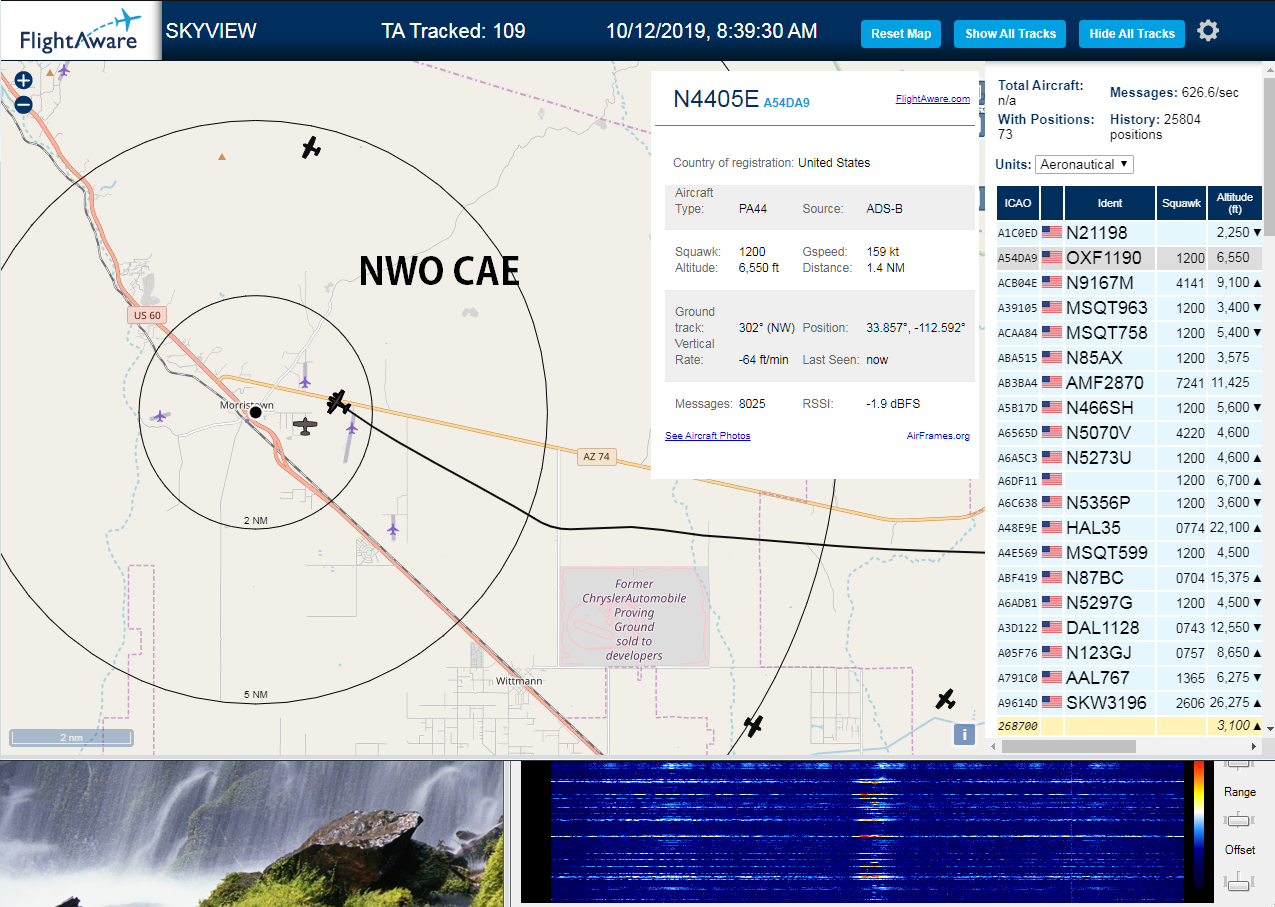Open the FlightAware.com link in aircraft panel
Screen dimensions: 1275x907
[x=932, y=99]
